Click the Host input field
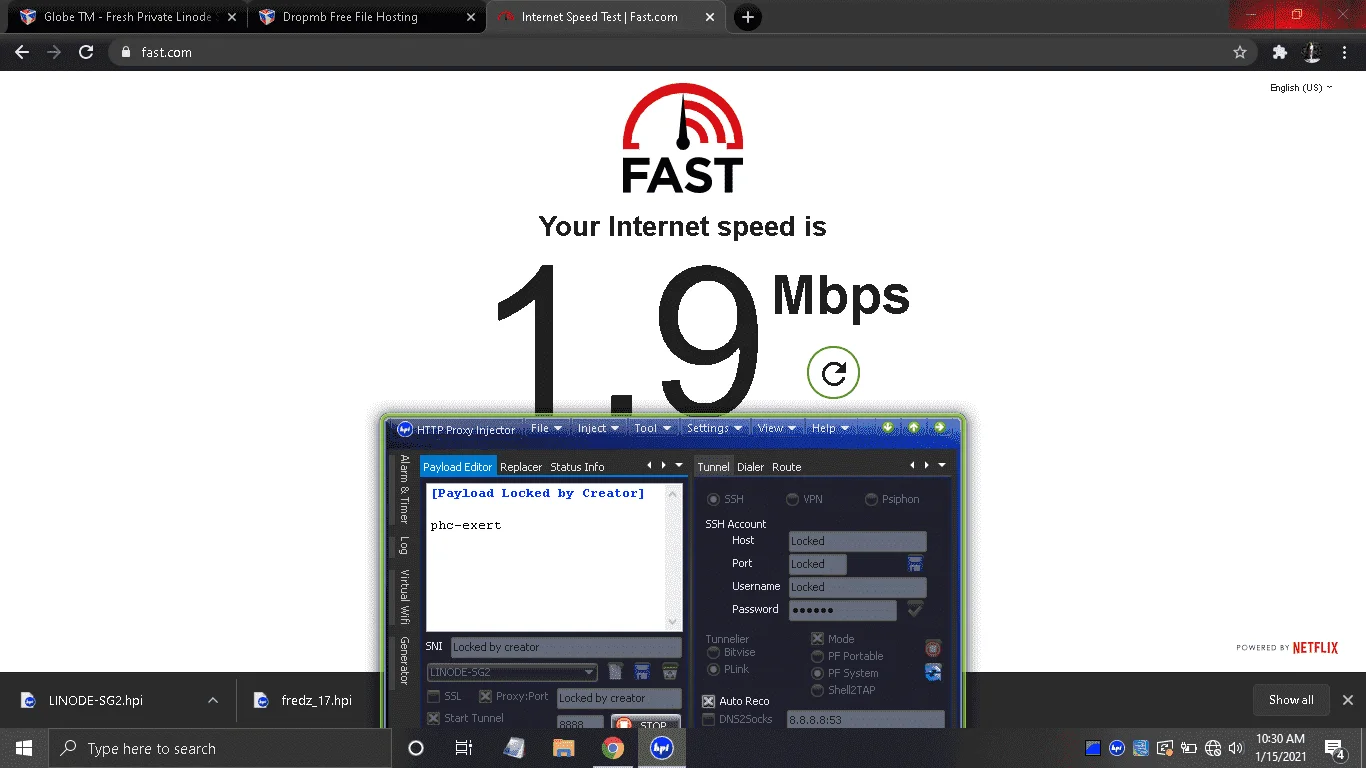Image resolution: width=1366 pixels, height=768 pixels. pos(857,541)
